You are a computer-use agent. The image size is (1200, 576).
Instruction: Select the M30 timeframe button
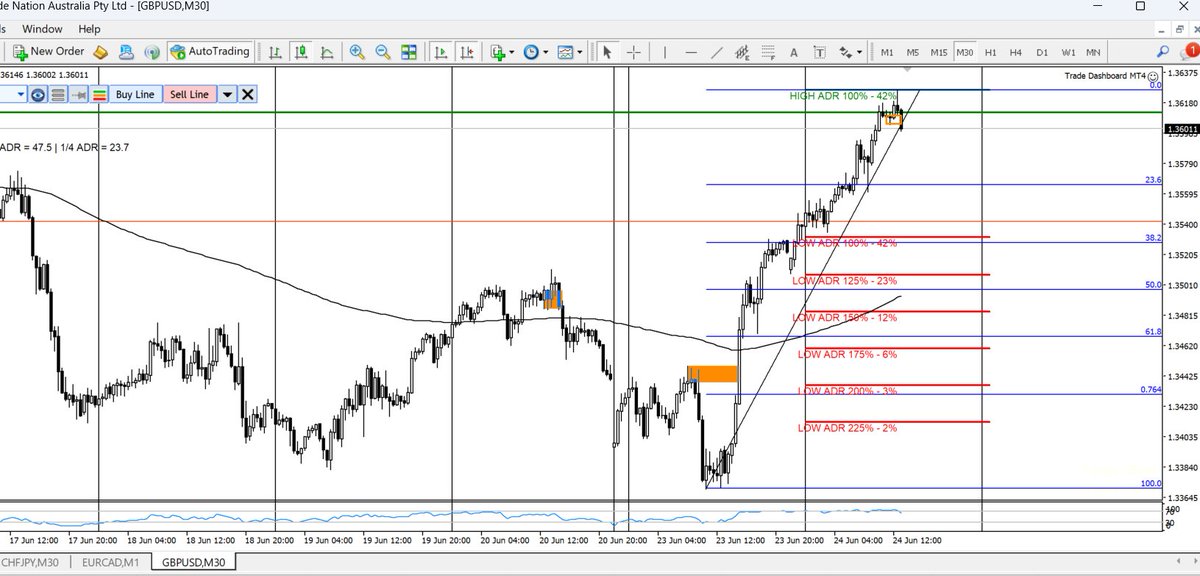point(965,51)
